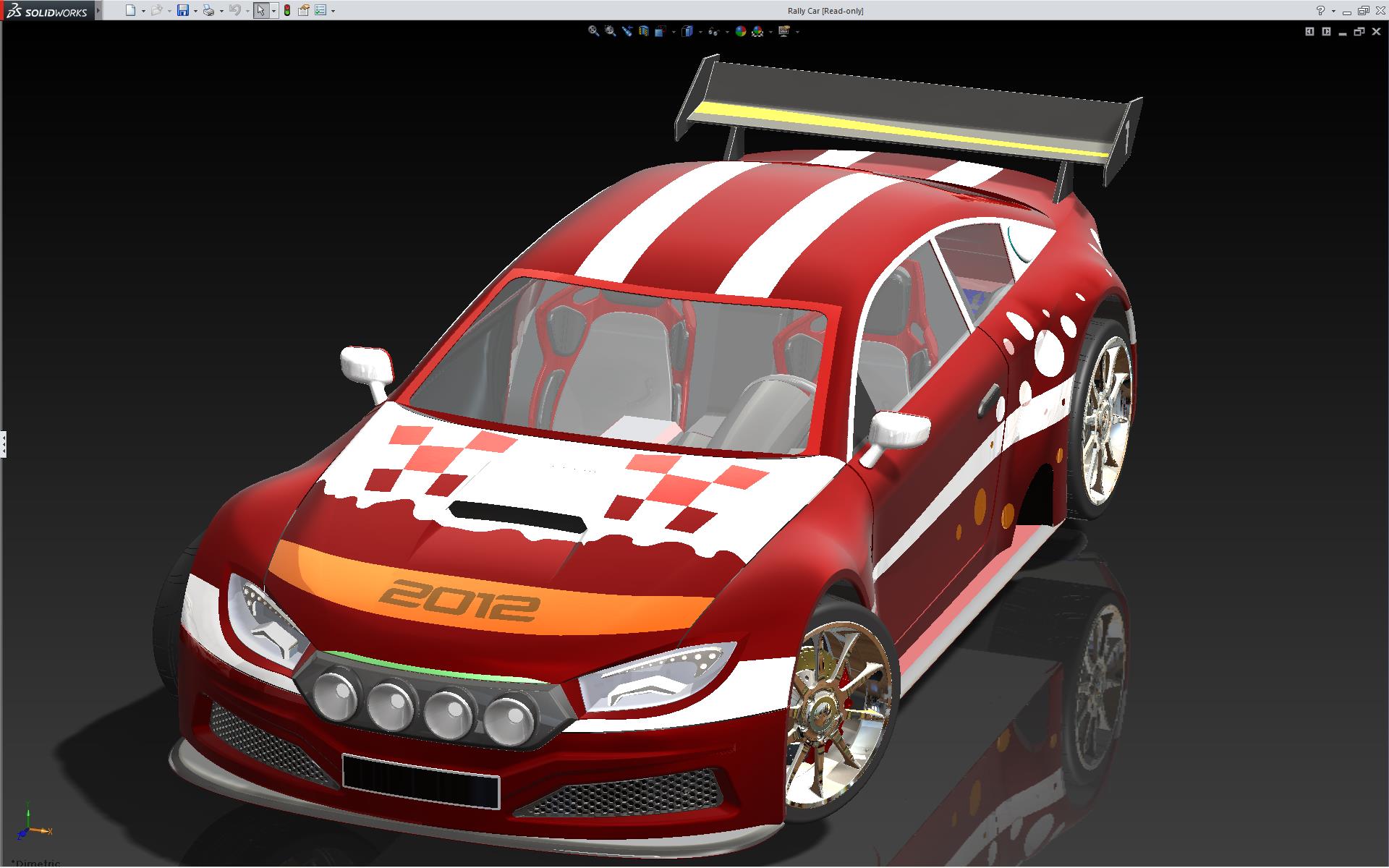
Task: Expand the SolidWorks menu flyout arrow
Action: pyautogui.click(x=99, y=10)
